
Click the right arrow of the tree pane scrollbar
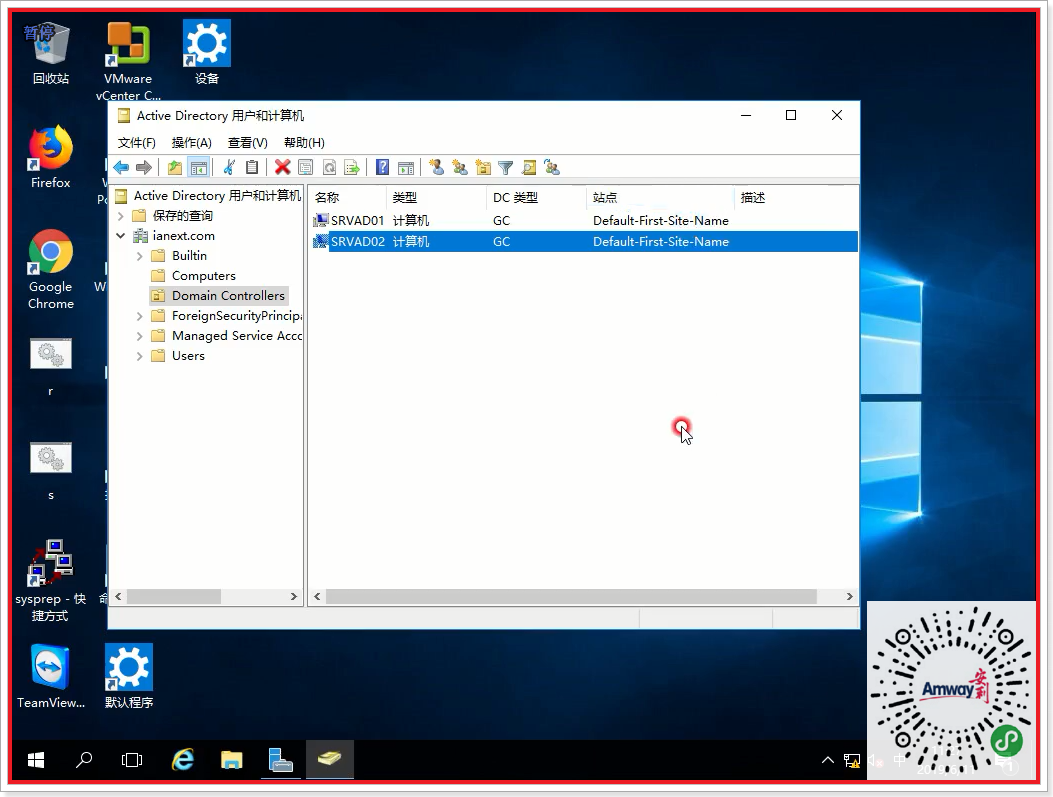tap(293, 596)
